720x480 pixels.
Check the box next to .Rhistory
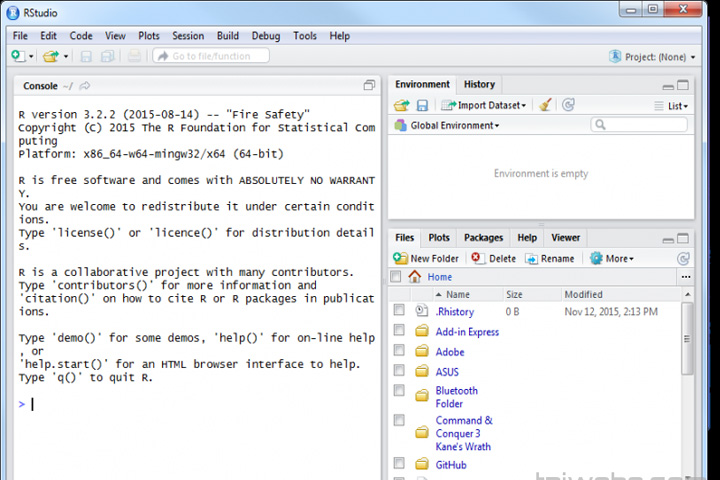point(399,310)
